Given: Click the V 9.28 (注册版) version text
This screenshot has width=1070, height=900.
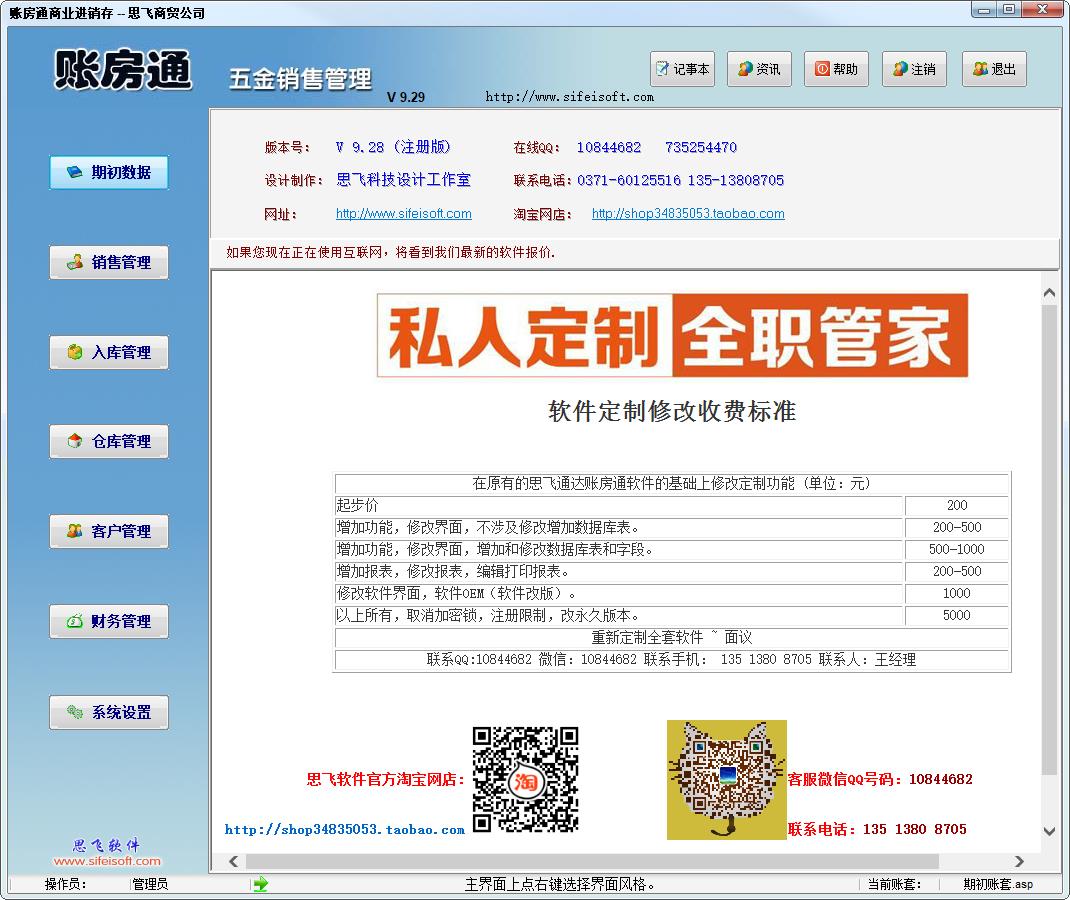Looking at the screenshot, I should click(393, 147).
